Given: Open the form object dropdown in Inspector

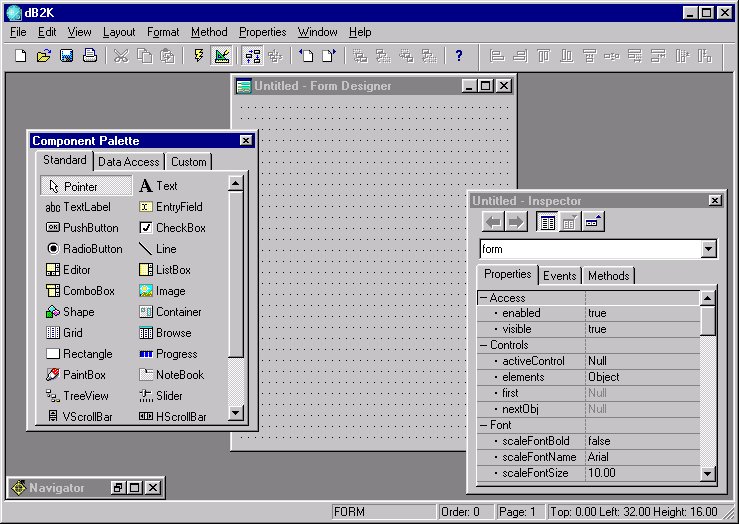Looking at the screenshot, I should (708, 249).
